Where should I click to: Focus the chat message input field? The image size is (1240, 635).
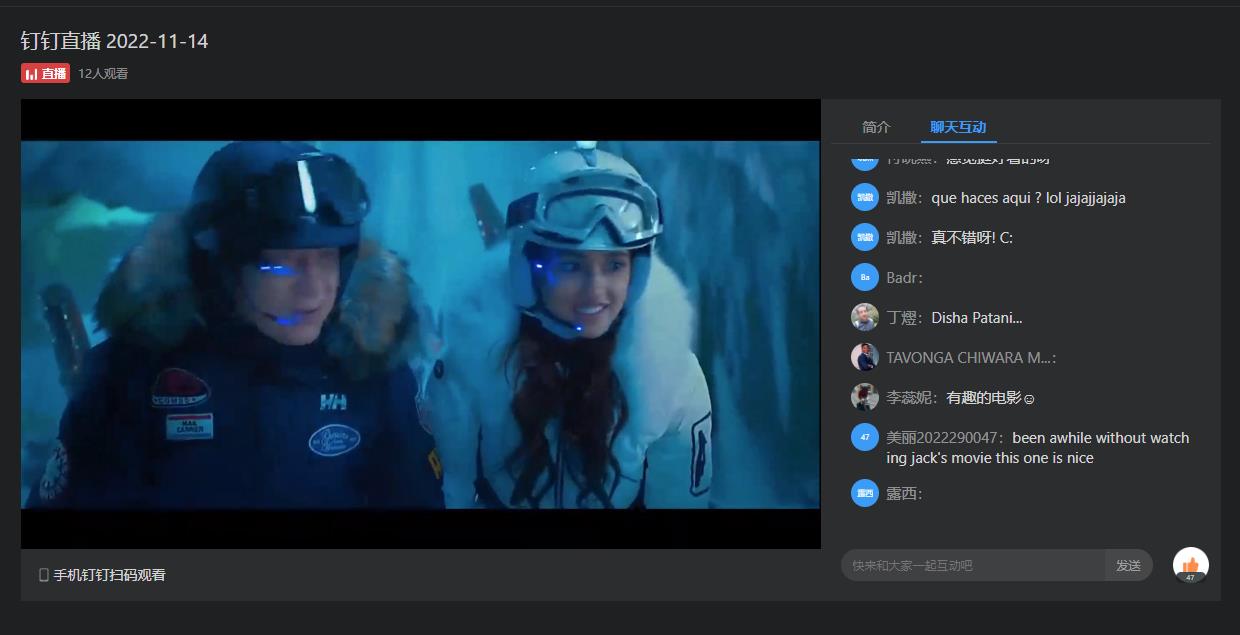972,565
